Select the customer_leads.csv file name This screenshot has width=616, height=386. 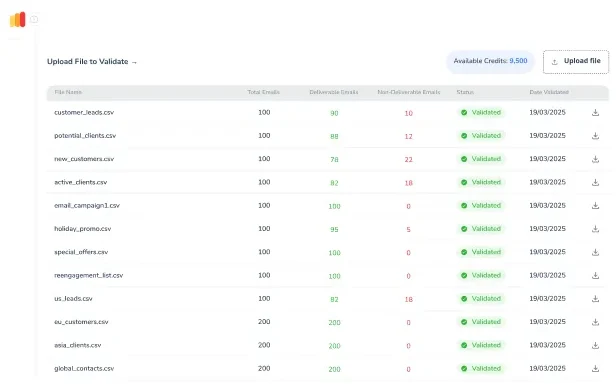84,112
